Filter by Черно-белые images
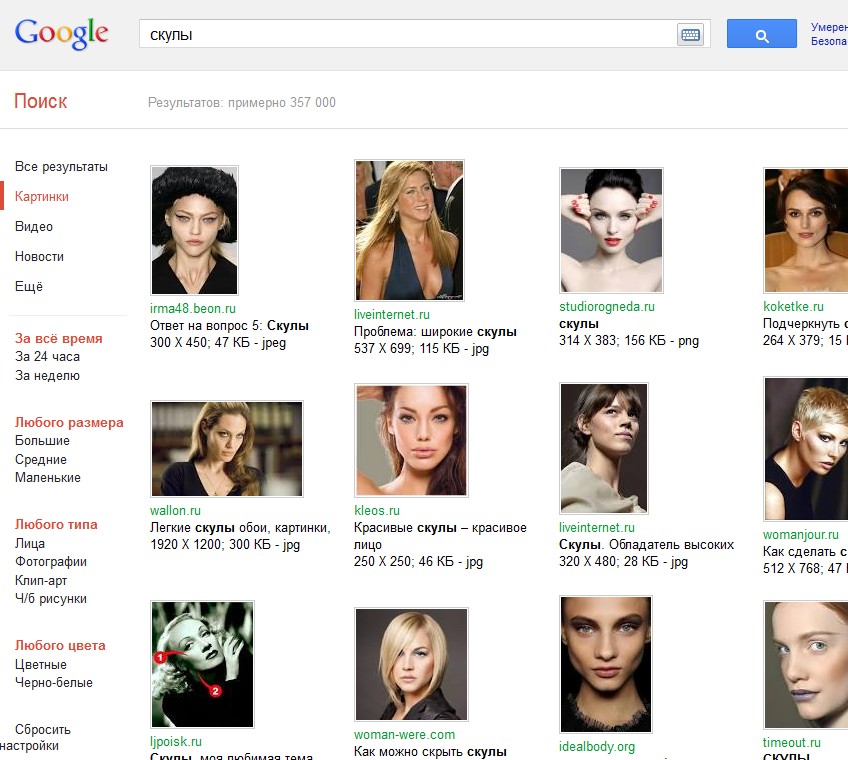 click(x=54, y=683)
